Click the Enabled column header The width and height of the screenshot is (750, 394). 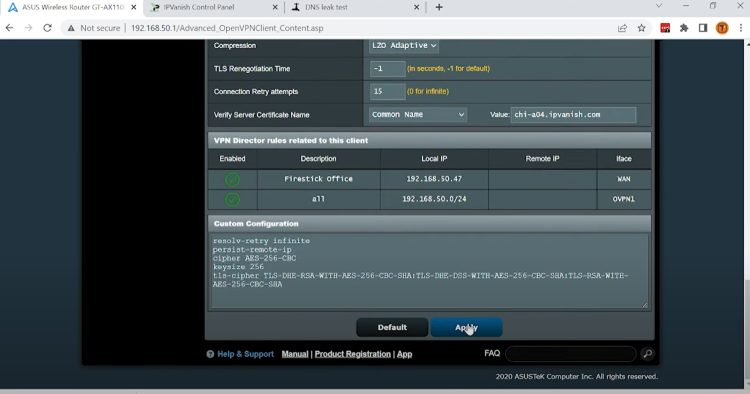tap(232, 159)
